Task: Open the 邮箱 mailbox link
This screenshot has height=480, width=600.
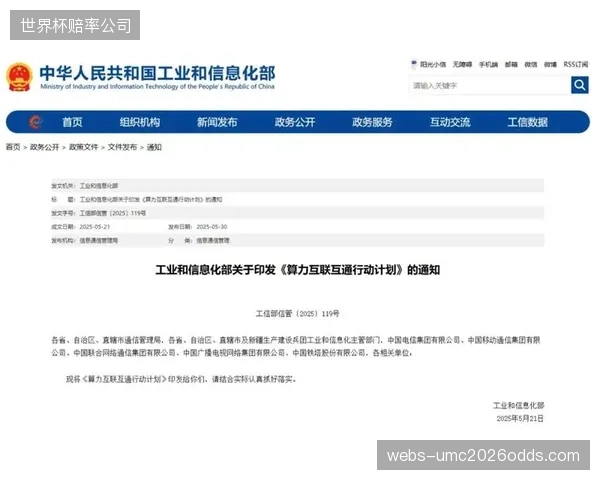Action: coord(511,64)
